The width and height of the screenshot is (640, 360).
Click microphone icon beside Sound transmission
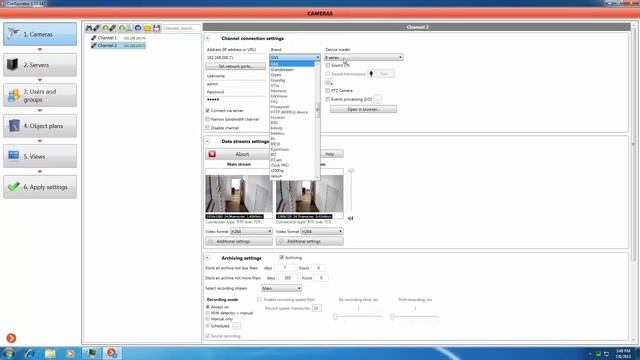click(371, 74)
